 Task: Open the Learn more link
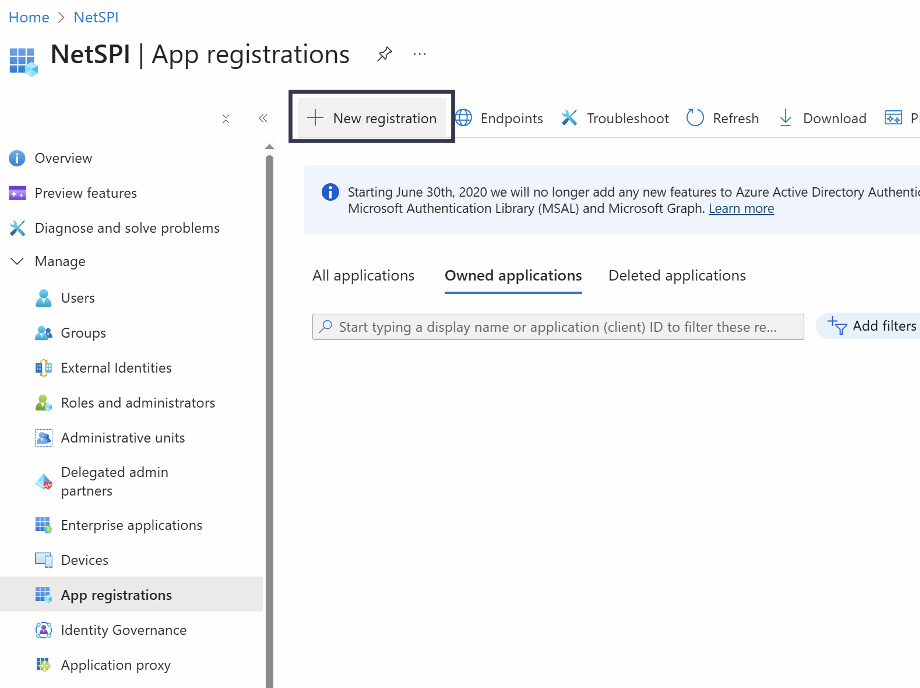741,209
